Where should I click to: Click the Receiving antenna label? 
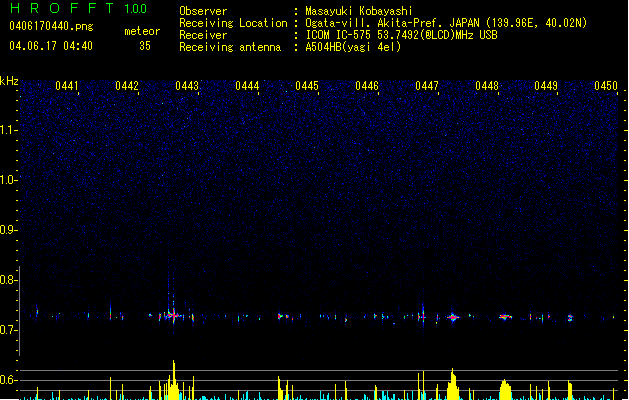tap(230, 47)
